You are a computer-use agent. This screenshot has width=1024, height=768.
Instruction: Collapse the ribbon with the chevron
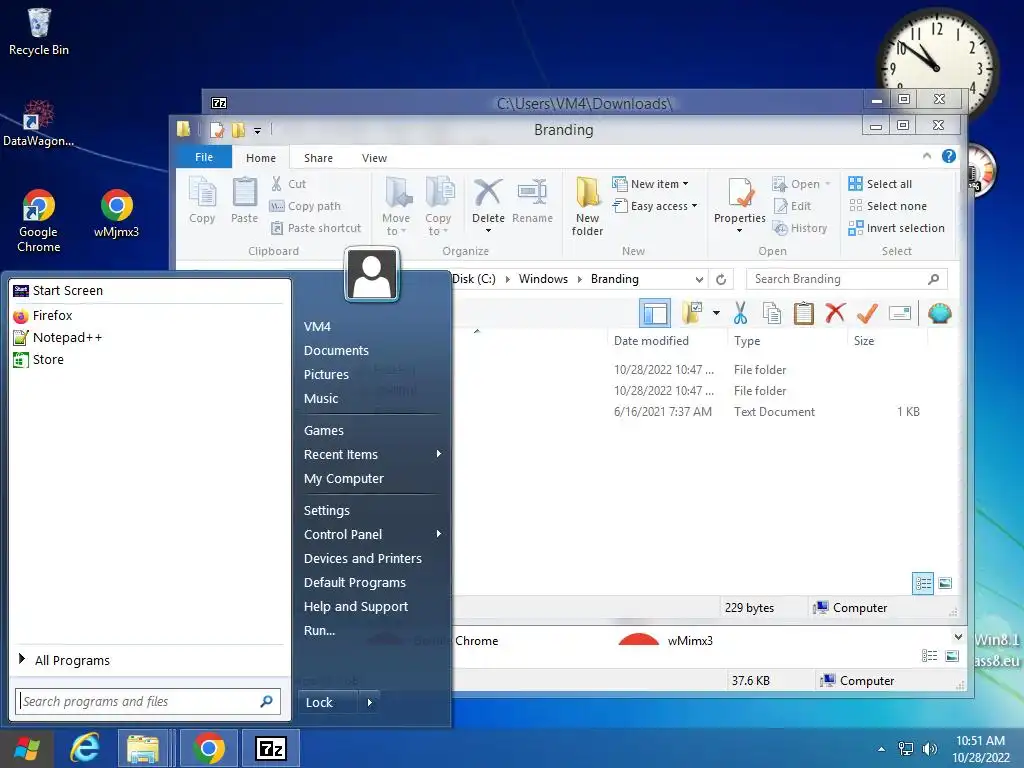point(927,156)
